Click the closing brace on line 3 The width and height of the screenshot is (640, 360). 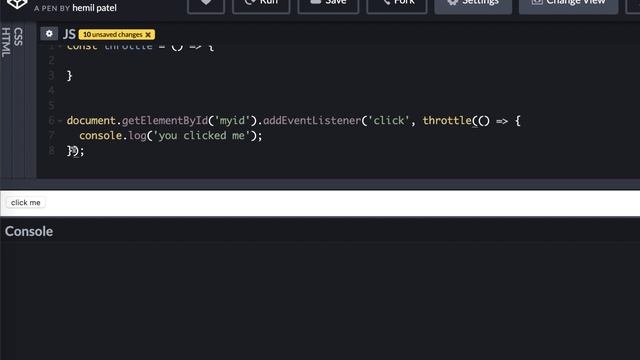tap(69, 76)
